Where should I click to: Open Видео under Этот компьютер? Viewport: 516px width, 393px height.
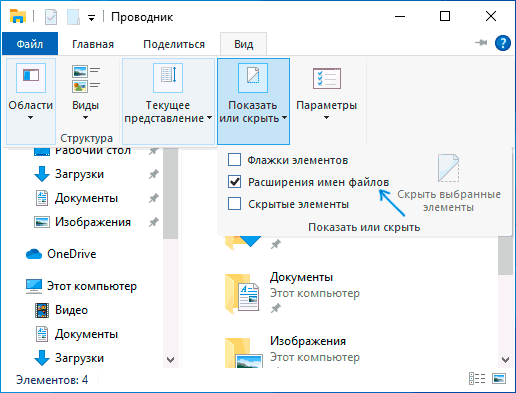(x=71, y=310)
